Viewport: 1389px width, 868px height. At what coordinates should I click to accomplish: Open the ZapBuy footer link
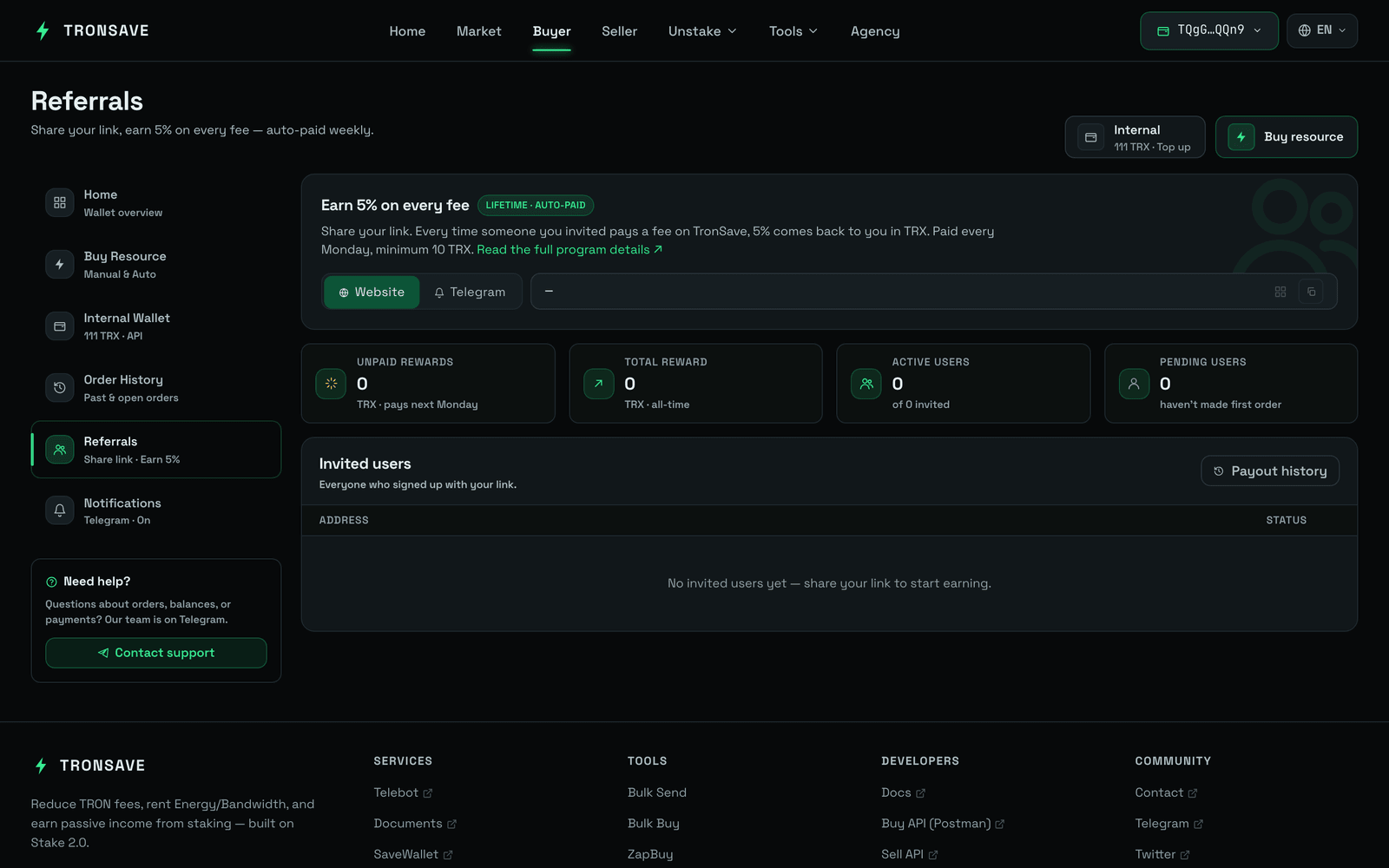[650, 854]
